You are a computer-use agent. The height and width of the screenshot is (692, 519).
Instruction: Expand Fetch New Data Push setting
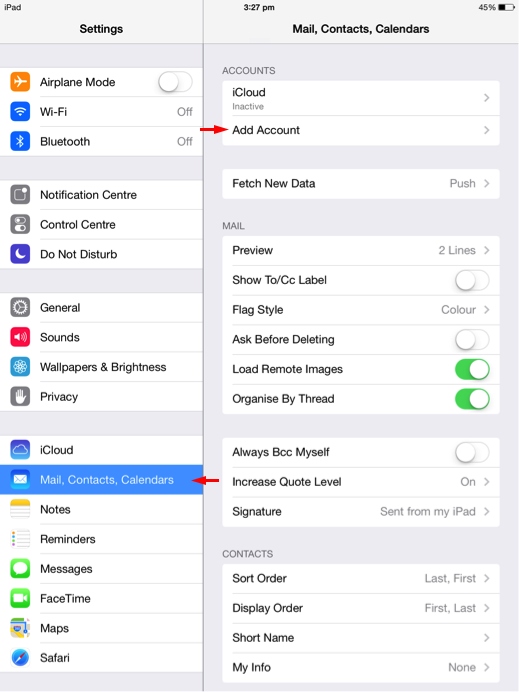[361, 184]
